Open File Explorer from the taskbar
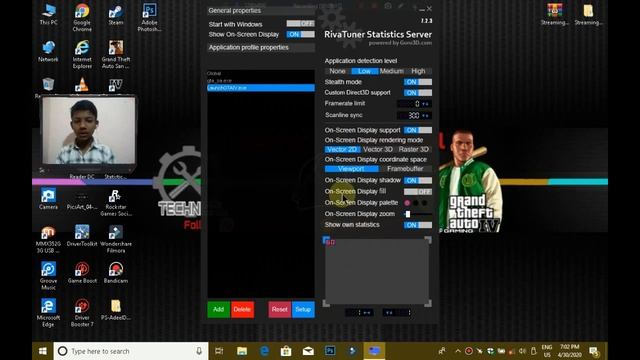This screenshot has height=360, width=640. [x=242, y=351]
